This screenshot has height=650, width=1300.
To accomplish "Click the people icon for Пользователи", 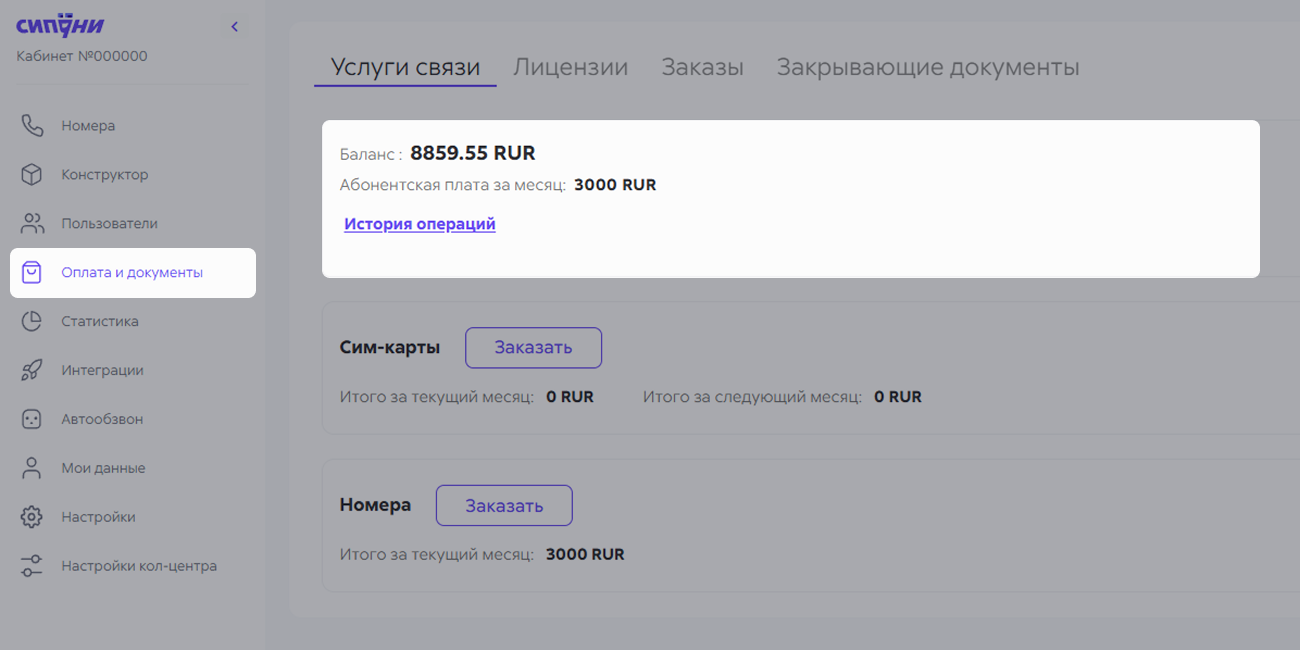I will (32, 224).
